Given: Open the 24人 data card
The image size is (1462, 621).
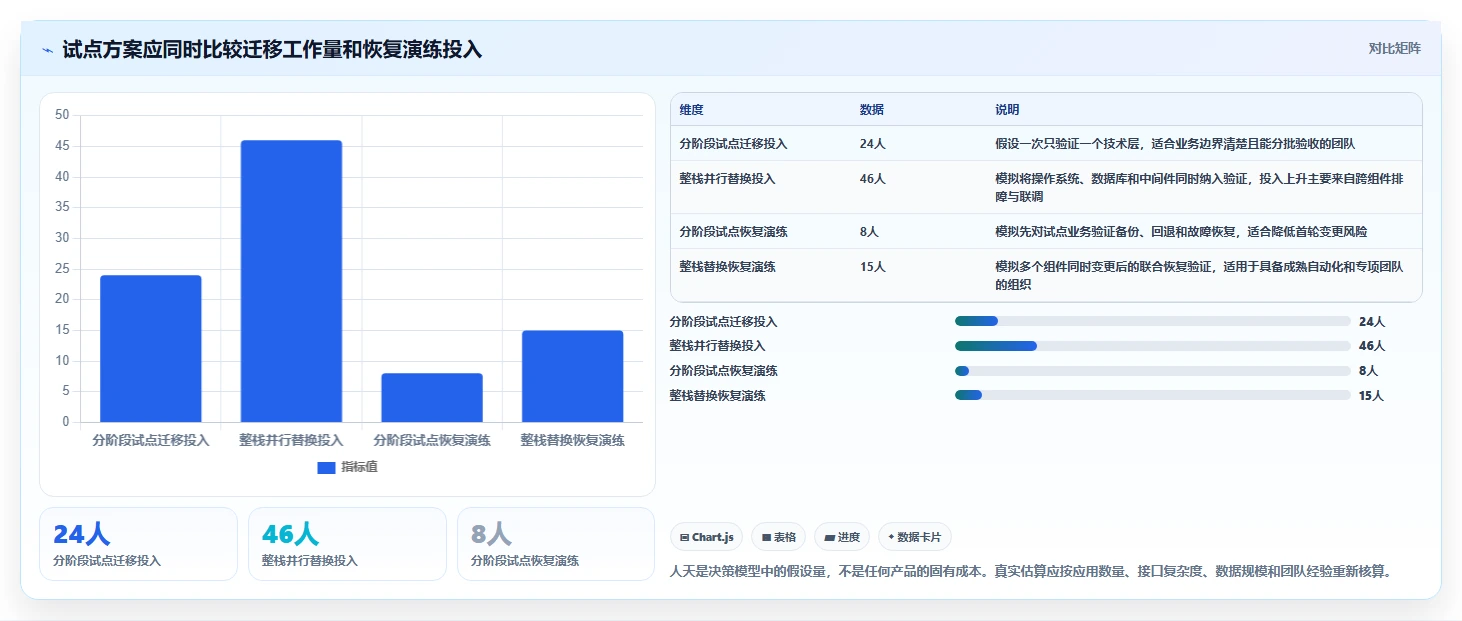Looking at the screenshot, I should [x=139, y=544].
